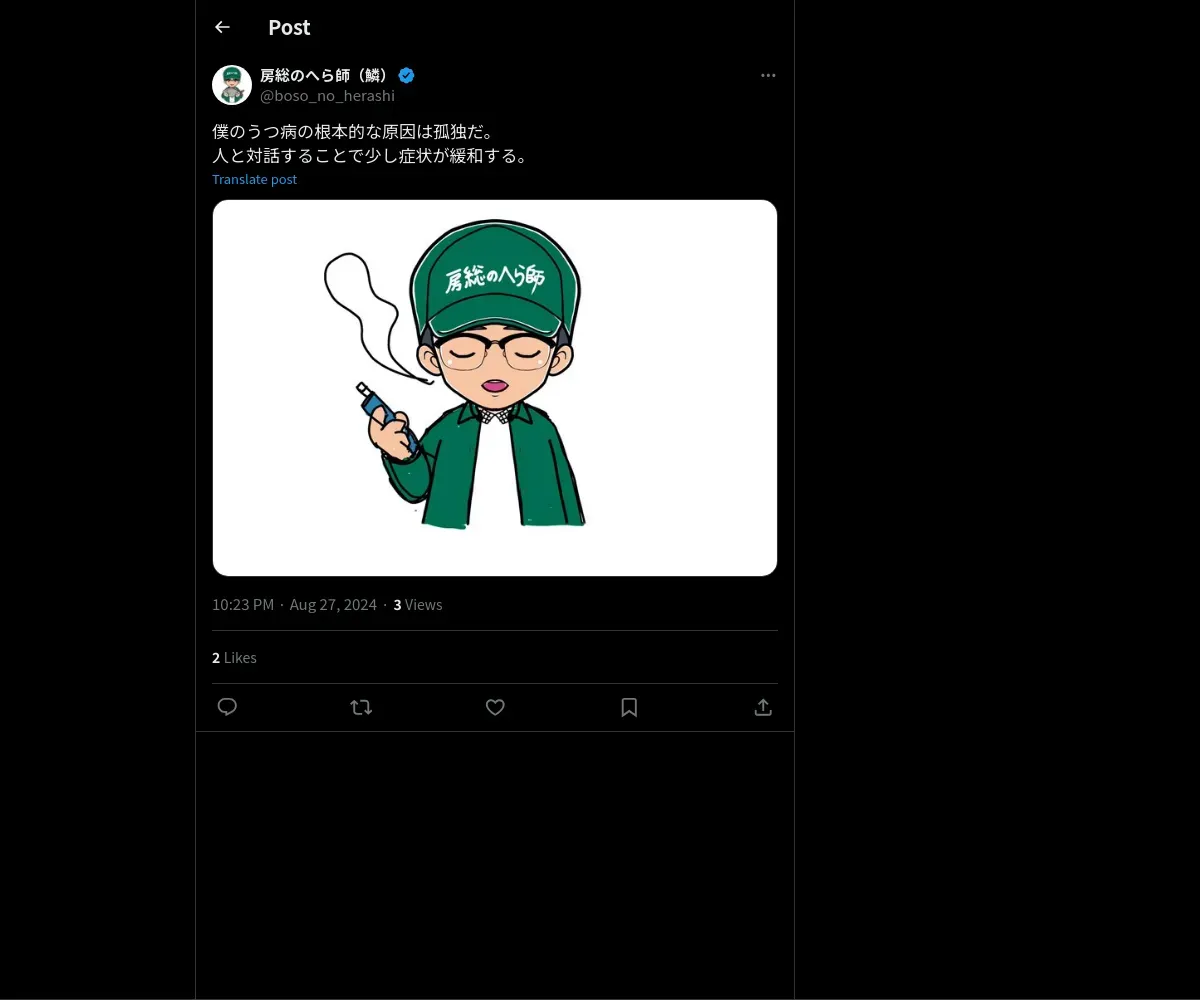Click the Aug 27, 2024 date
Screen dimensions: 1200x1000
tap(333, 605)
